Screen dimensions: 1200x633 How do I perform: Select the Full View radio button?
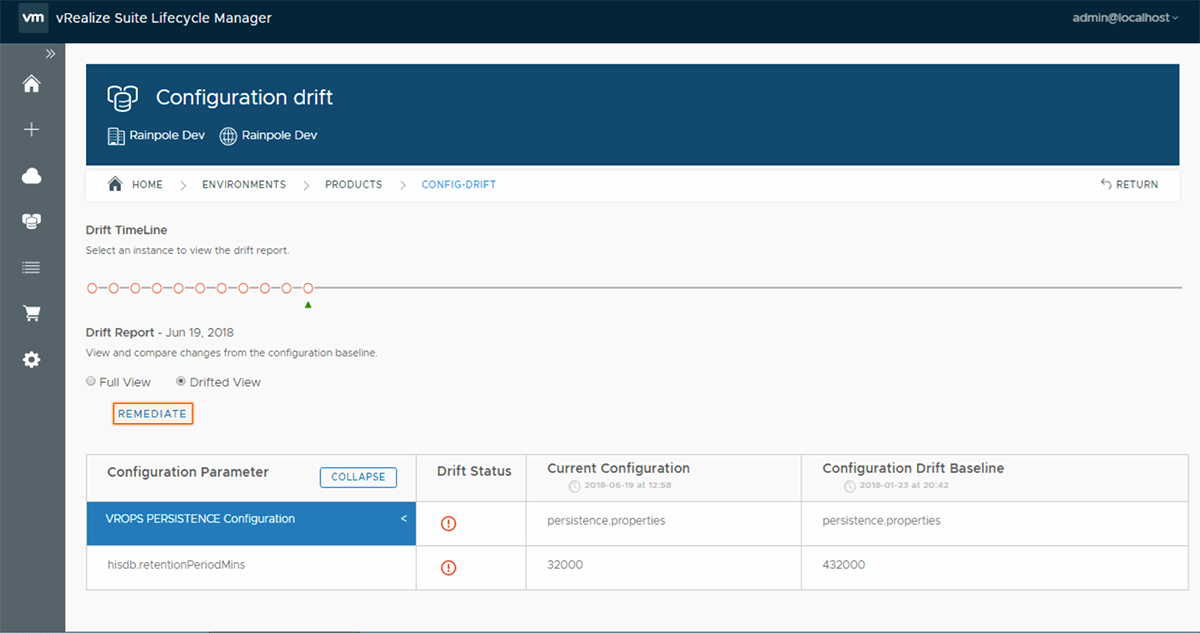point(91,381)
